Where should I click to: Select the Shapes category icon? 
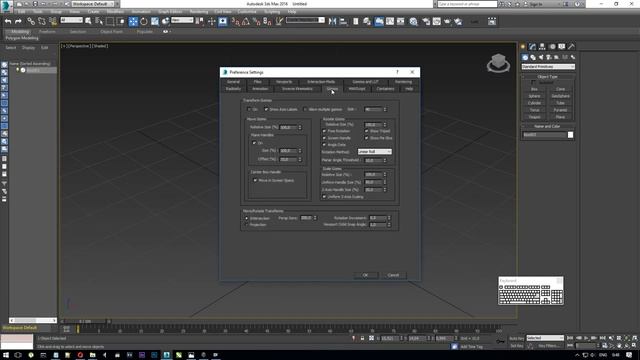point(533,57)
